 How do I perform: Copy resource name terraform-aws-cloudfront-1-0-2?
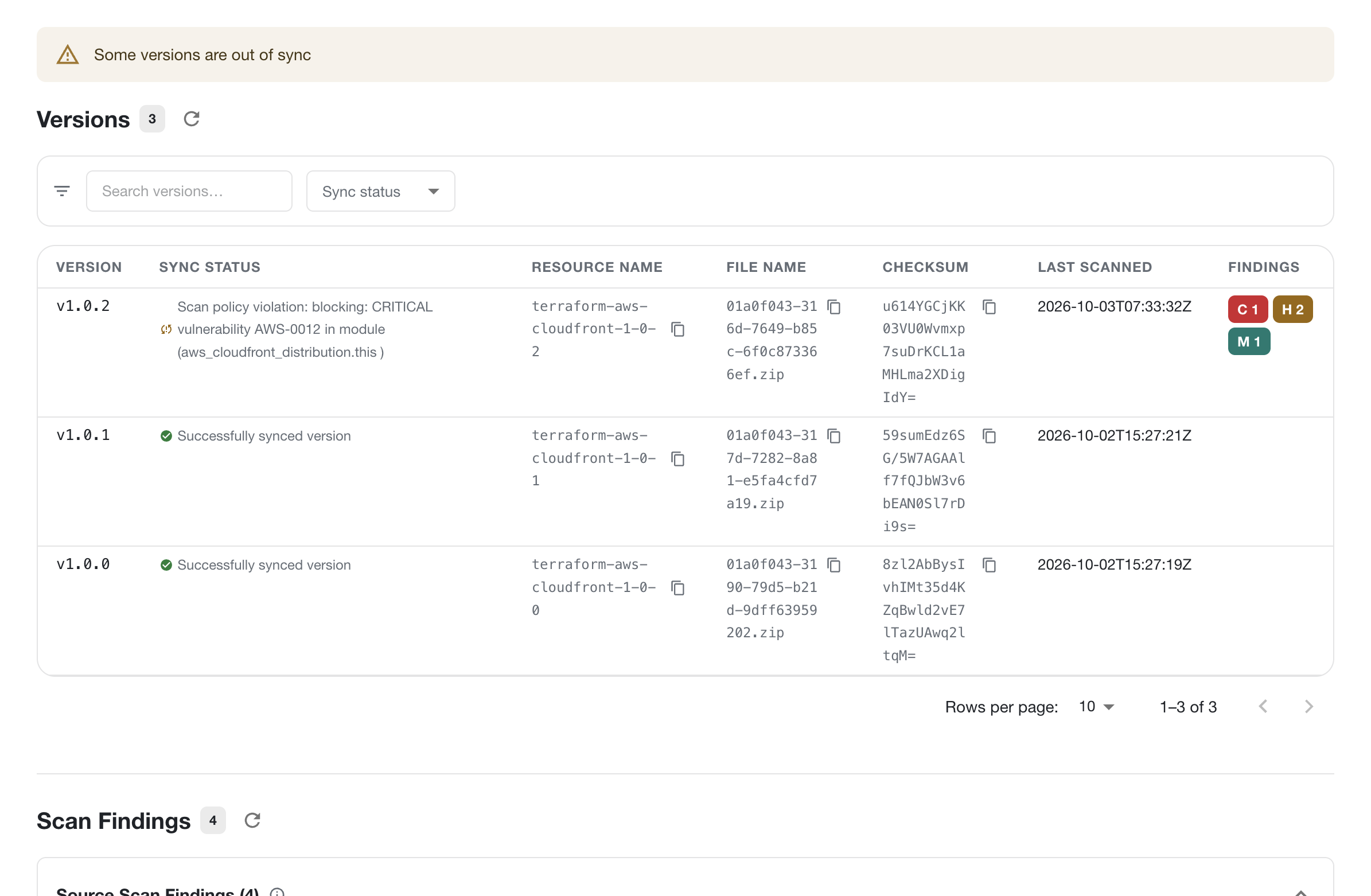click(678, 329)
